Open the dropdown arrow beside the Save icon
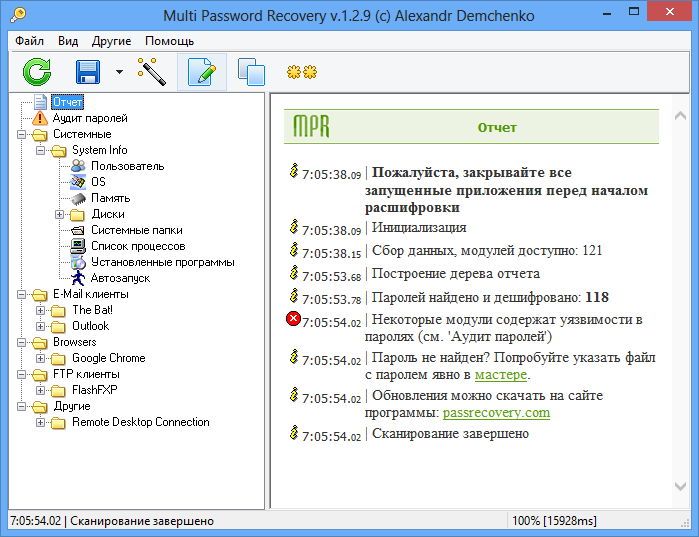 119,72
